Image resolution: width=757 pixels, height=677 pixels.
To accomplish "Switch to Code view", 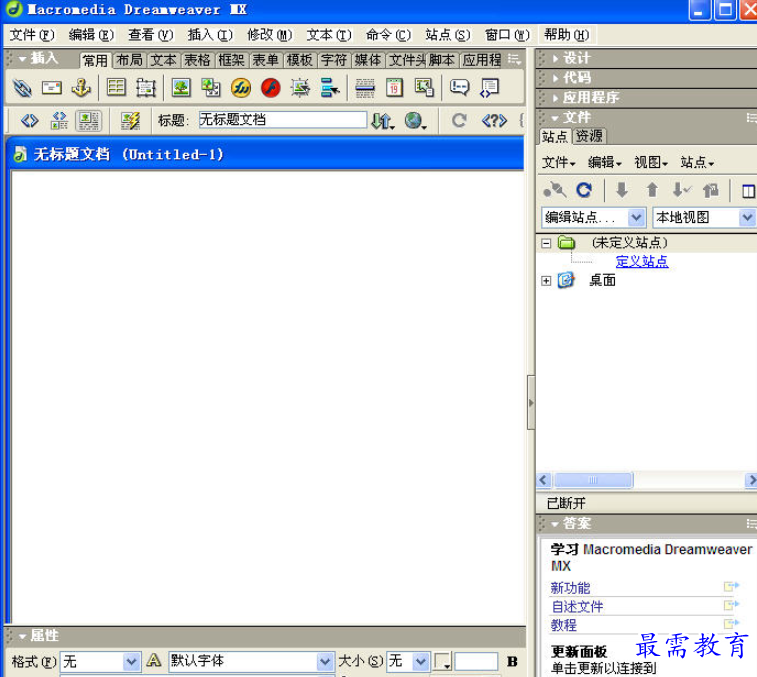I will (29, 120).
